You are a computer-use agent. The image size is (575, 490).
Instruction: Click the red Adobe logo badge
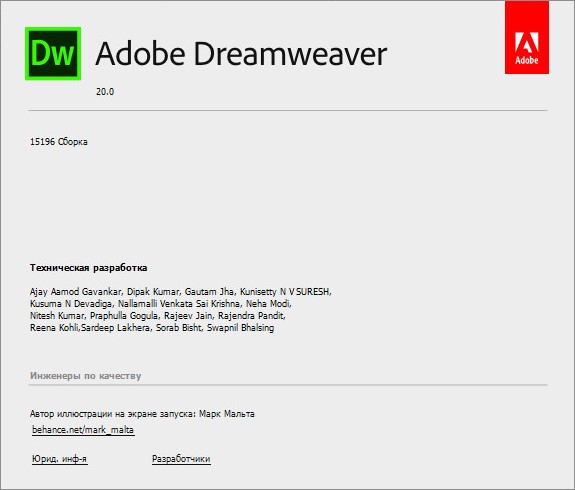pos(527,37)
